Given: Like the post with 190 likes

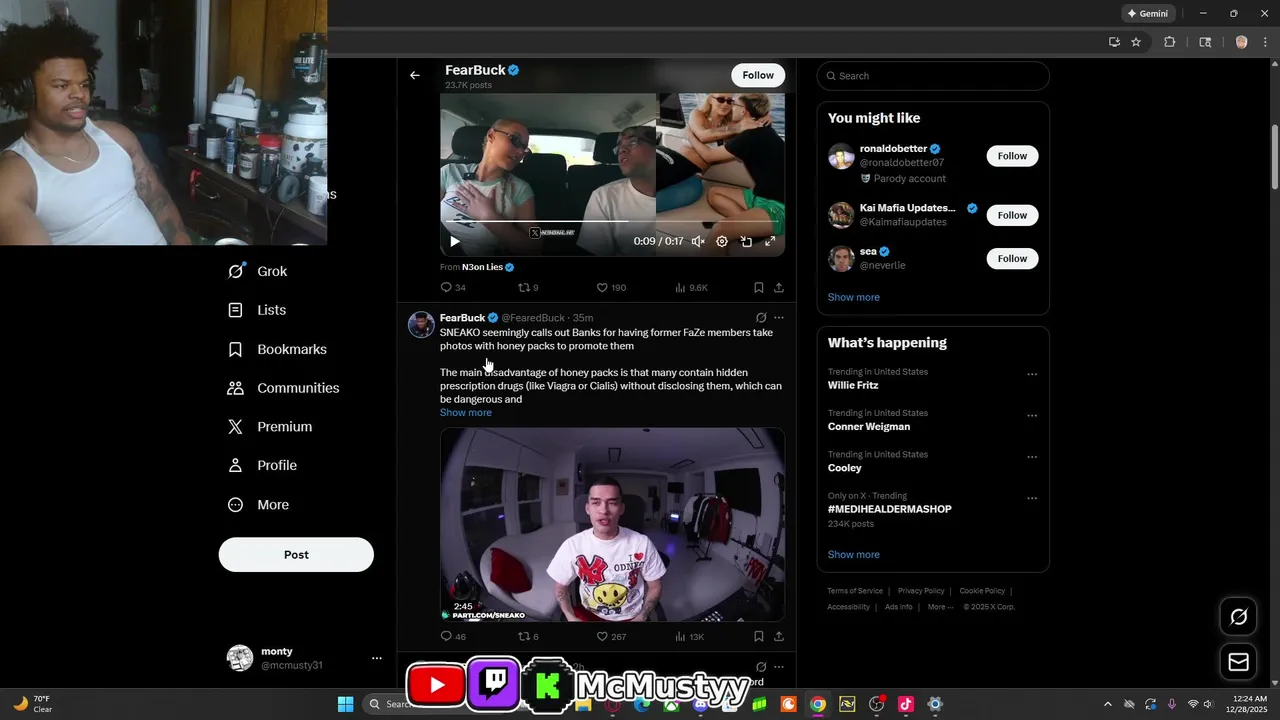Looking at the screenshot, I should [611, 287].
